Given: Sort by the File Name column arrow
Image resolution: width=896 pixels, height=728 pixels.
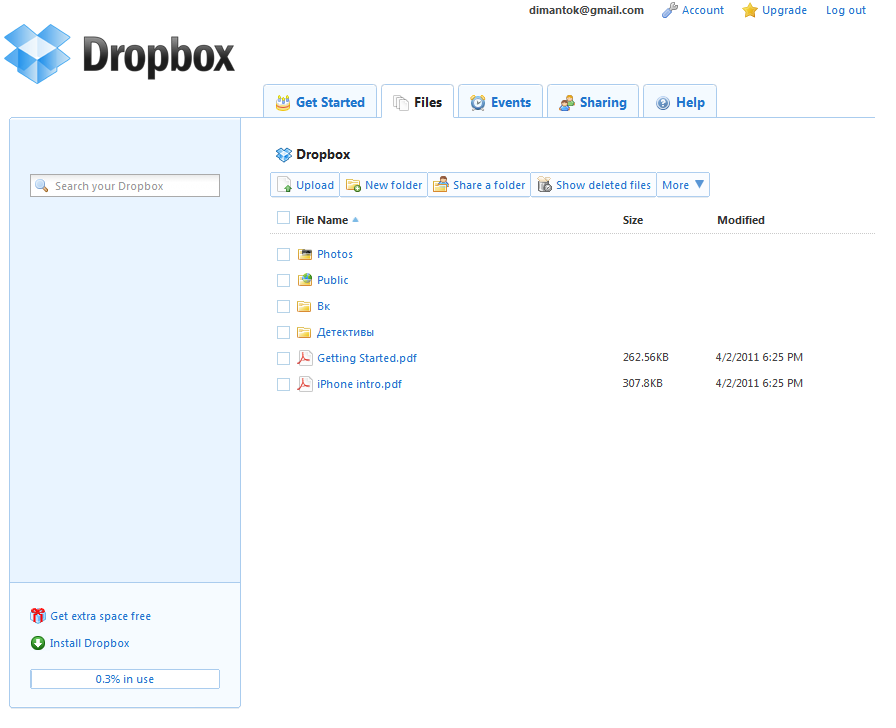Looking at the screenshot, I should 355,220.
